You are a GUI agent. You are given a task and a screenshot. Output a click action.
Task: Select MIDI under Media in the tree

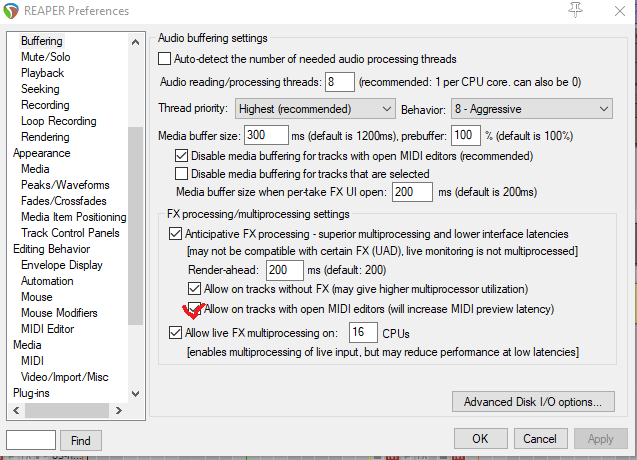pos(32,361)
